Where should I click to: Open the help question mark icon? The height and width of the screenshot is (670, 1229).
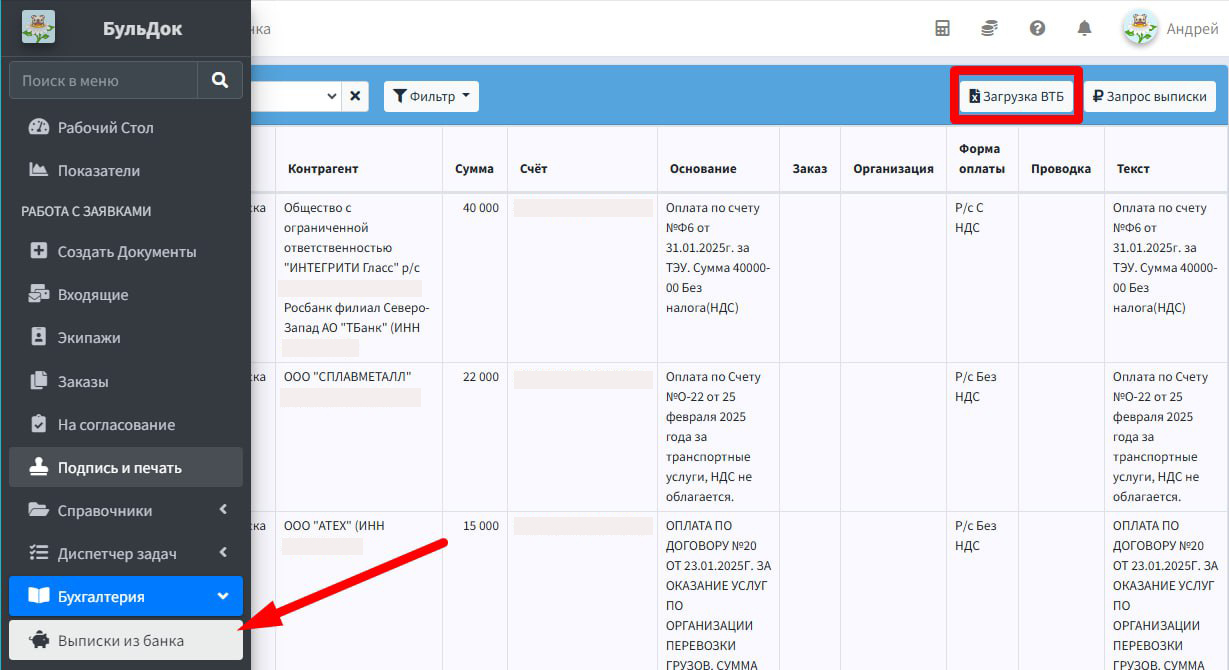click(x=1037, y=28)
